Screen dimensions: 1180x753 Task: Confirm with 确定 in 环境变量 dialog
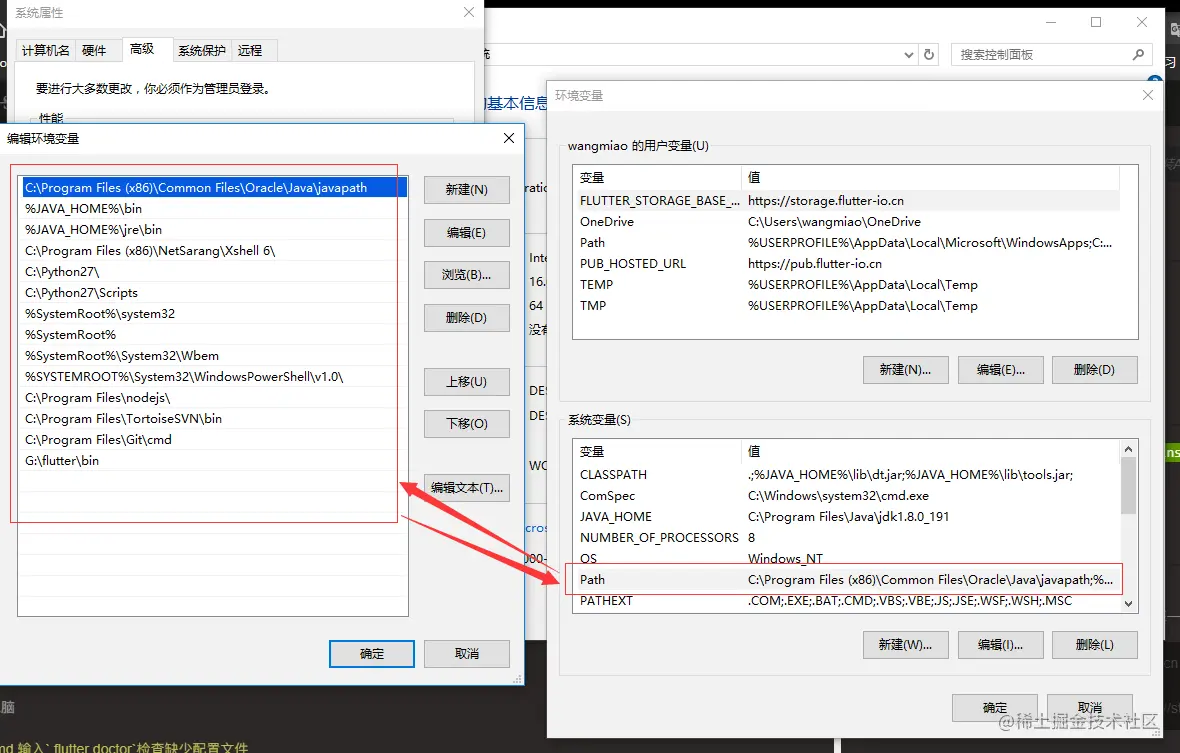[x=994, y=708]
